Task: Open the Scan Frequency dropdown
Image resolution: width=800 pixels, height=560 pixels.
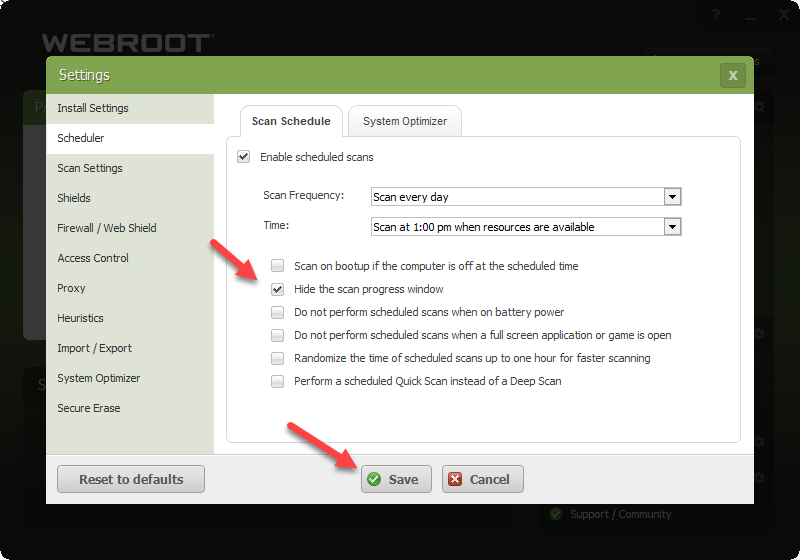Action: (x=526, y=197)
